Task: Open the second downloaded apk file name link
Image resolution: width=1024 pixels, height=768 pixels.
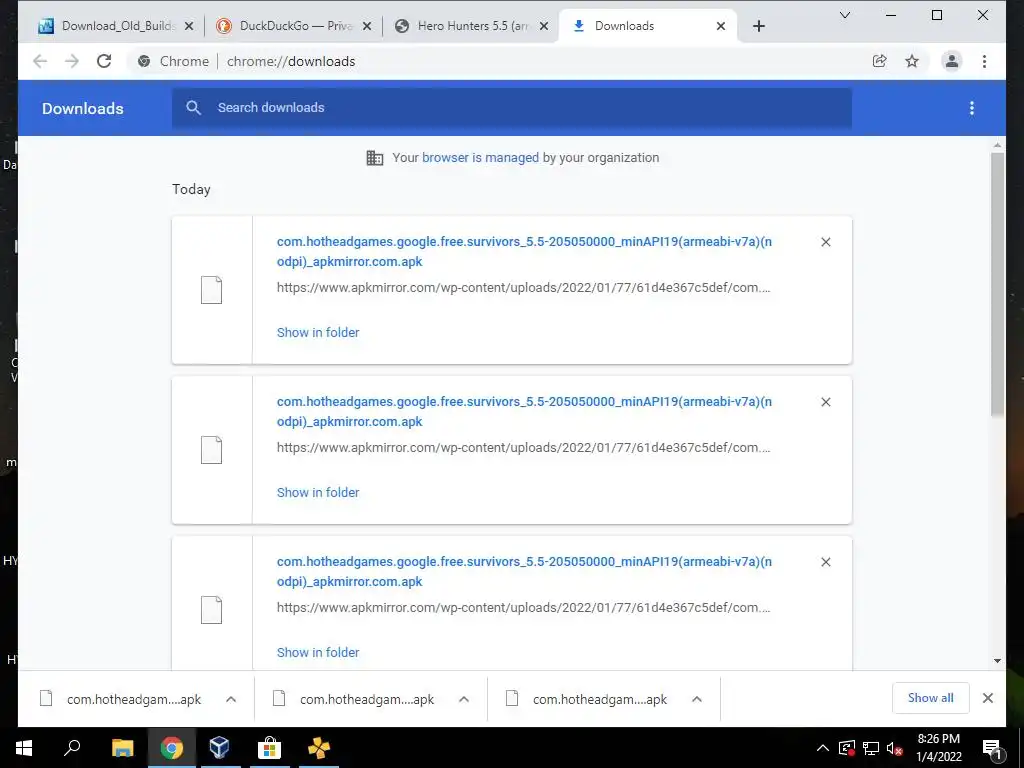Action: tap(524, 411)
